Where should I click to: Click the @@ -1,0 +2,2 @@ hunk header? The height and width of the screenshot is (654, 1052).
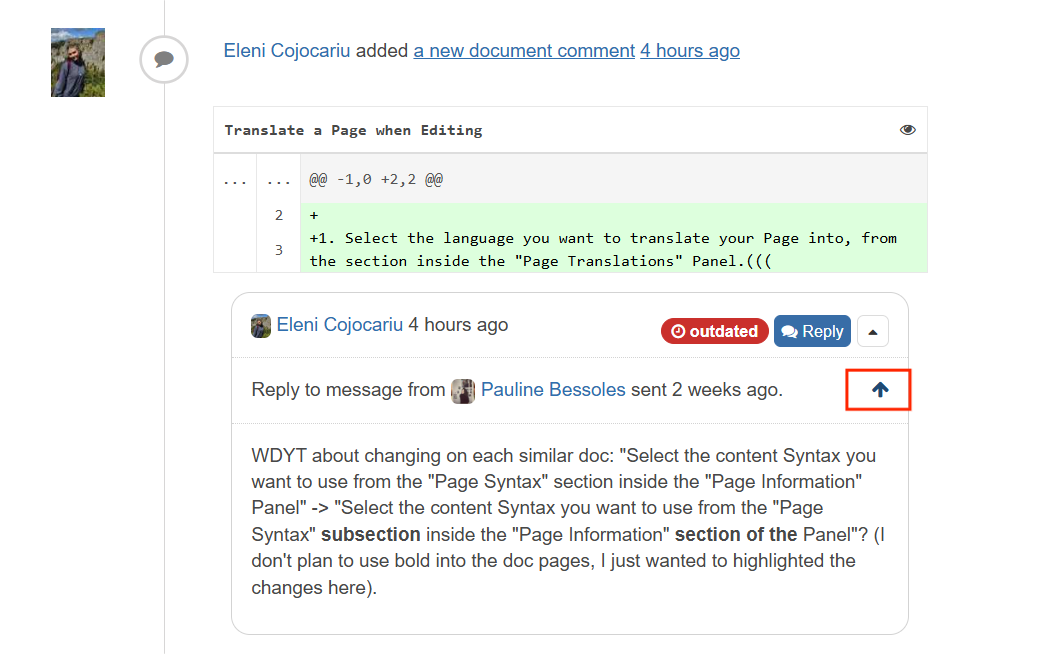tap(376, 180)
